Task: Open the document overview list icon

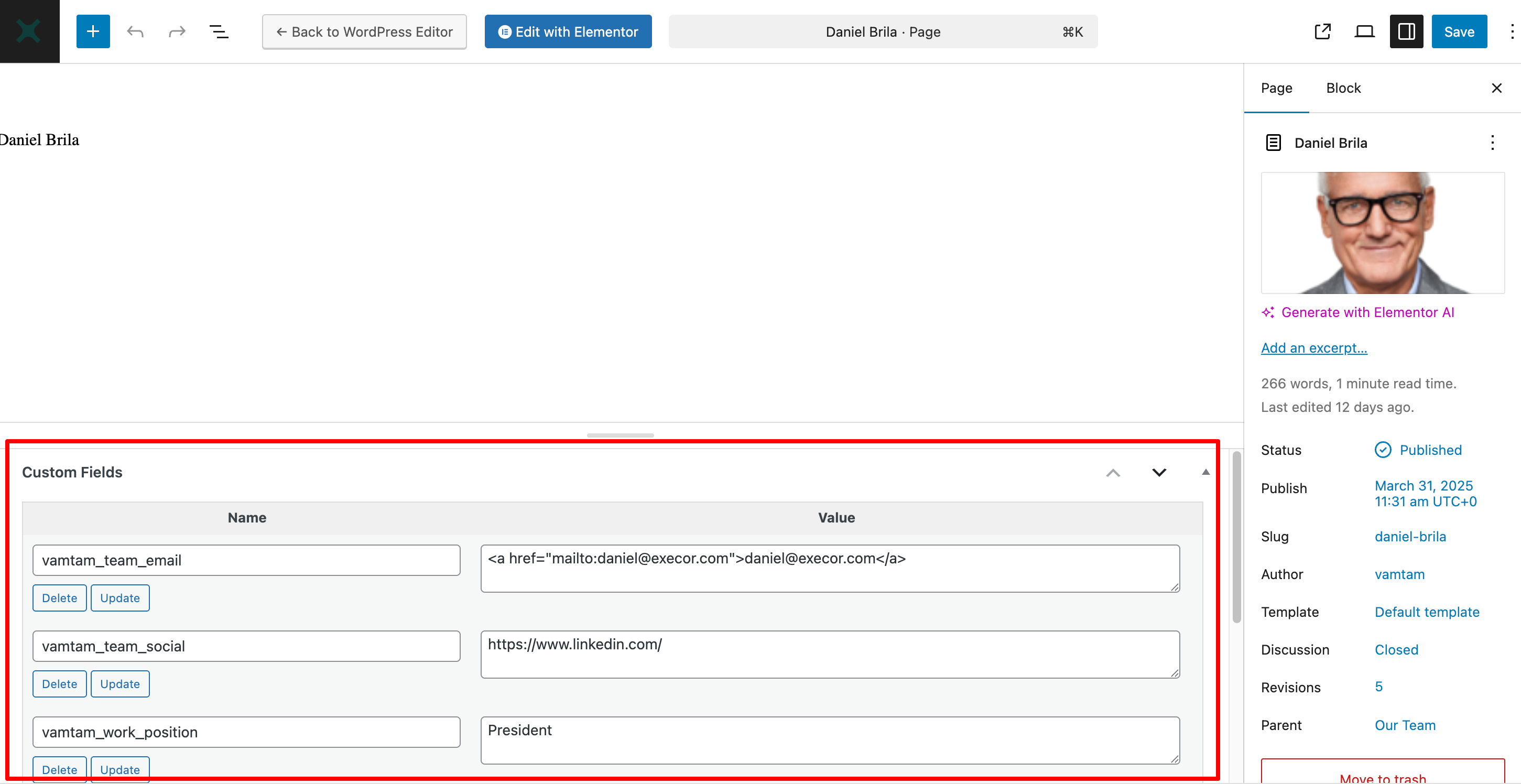Action: coord(219,31)
